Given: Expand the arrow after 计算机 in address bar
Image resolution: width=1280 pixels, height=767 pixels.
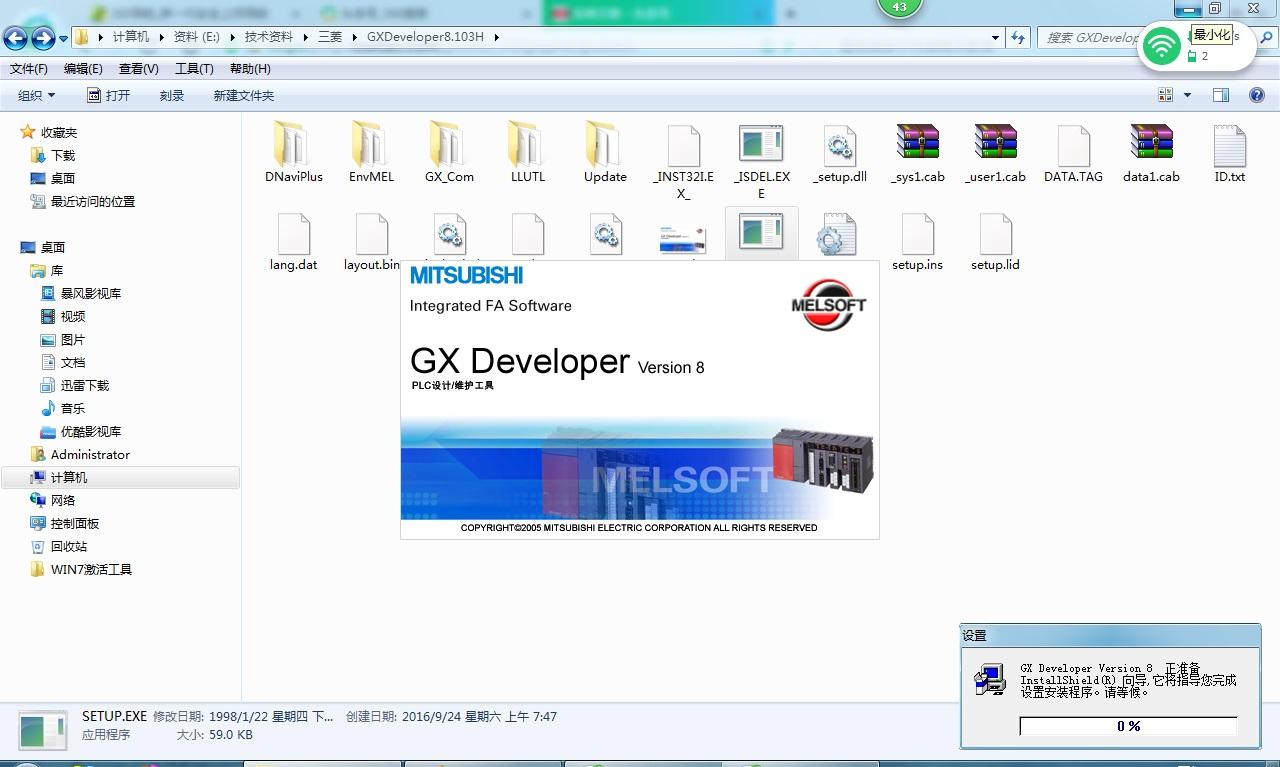Looking at the screenshot, I should 161,37.
